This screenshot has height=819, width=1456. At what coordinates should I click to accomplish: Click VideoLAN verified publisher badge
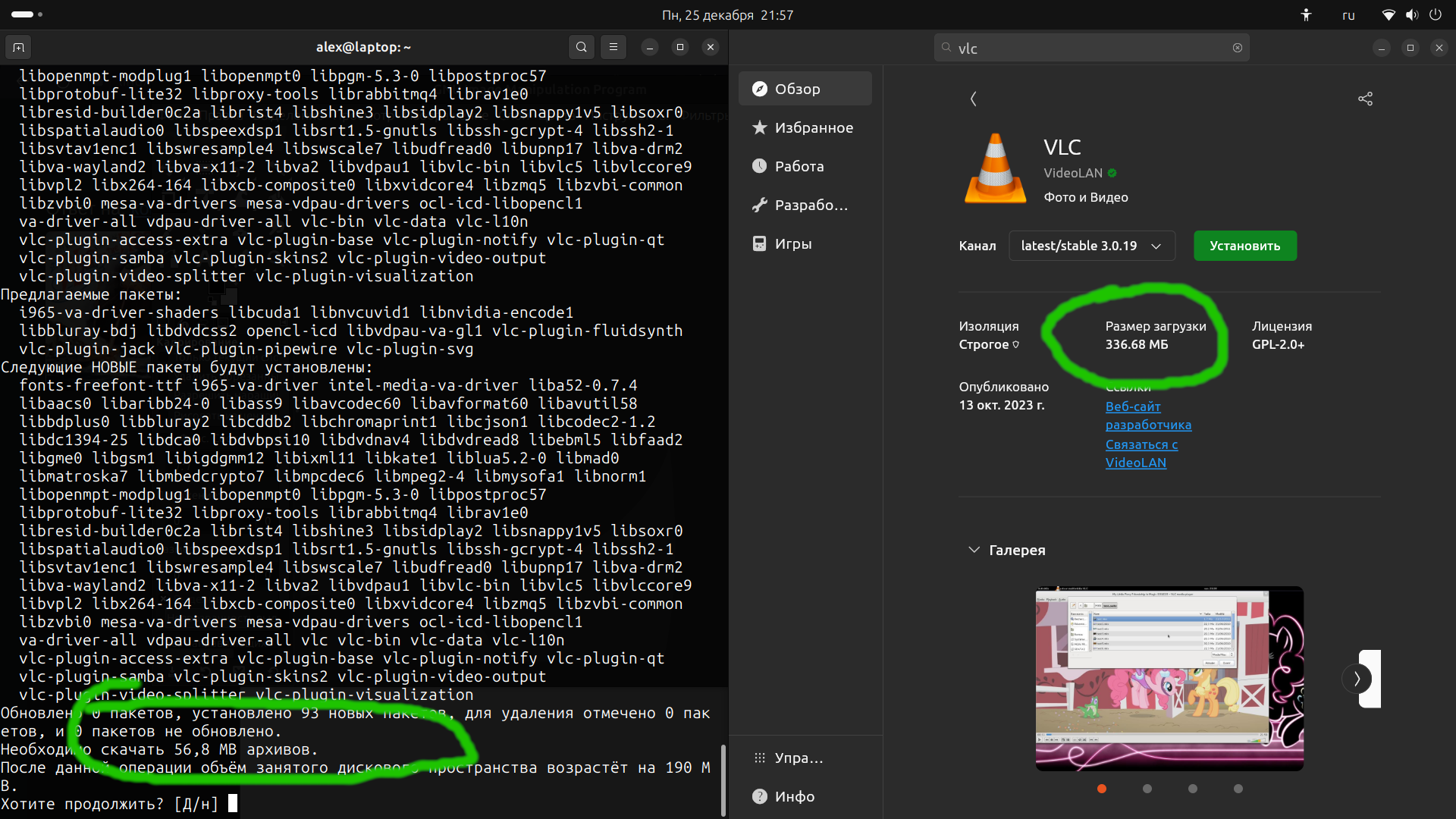[x=1112, y=173]
